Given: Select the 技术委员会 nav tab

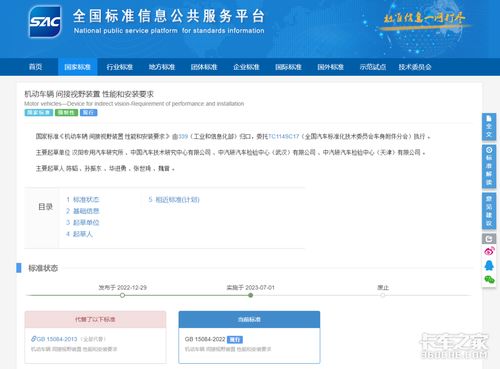Looking at the screenshot, I should [415, 67].
